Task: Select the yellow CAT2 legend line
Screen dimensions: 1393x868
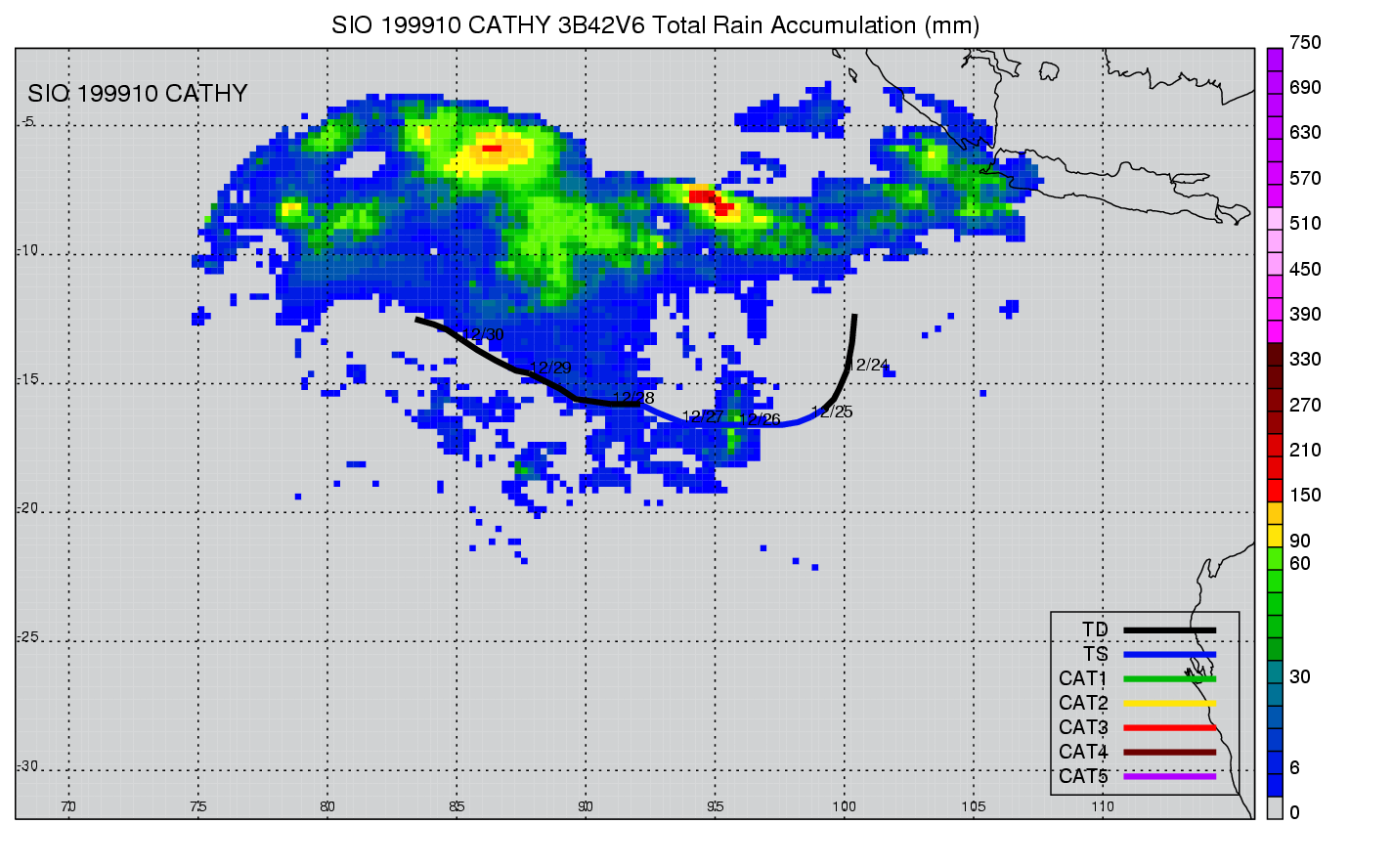Action: [x=1169, y=704]
